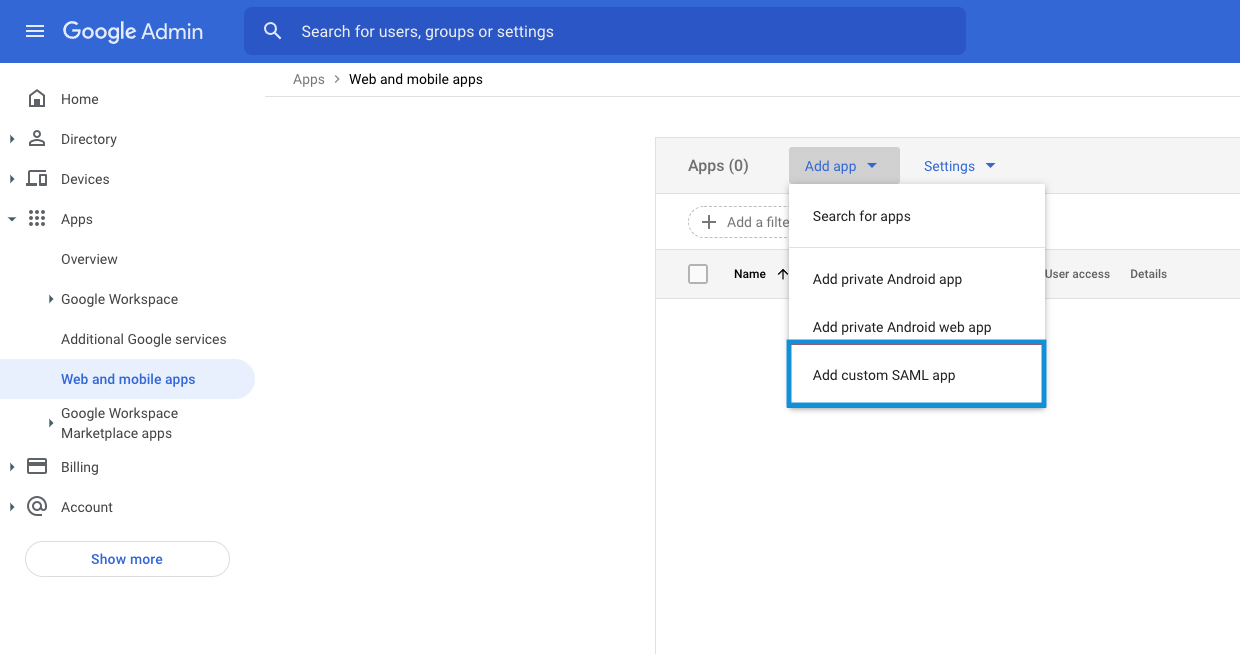The height and width of the screenshot is (654, 1240).
Task: Click the search magnifier icon
Action: (272, 31)
